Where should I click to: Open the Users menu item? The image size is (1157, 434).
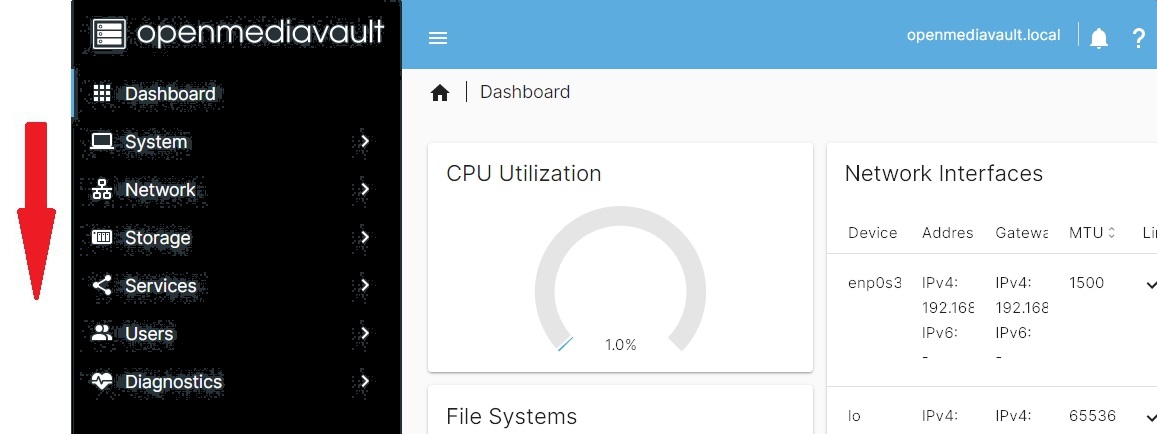[149, 334]
